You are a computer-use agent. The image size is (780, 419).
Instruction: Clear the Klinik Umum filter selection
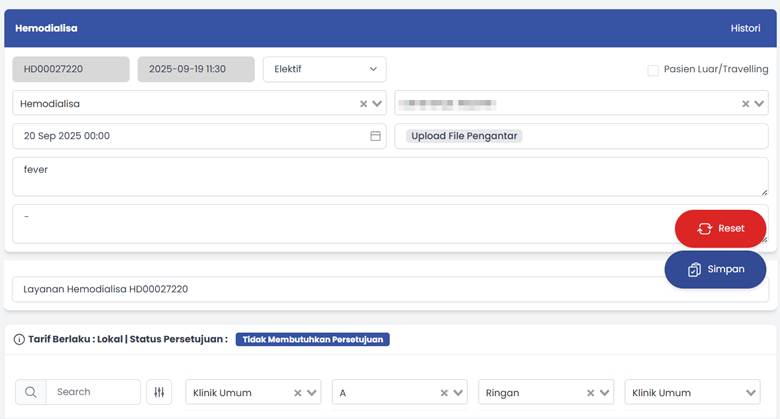pyautogui.click(x=298, y=394)
